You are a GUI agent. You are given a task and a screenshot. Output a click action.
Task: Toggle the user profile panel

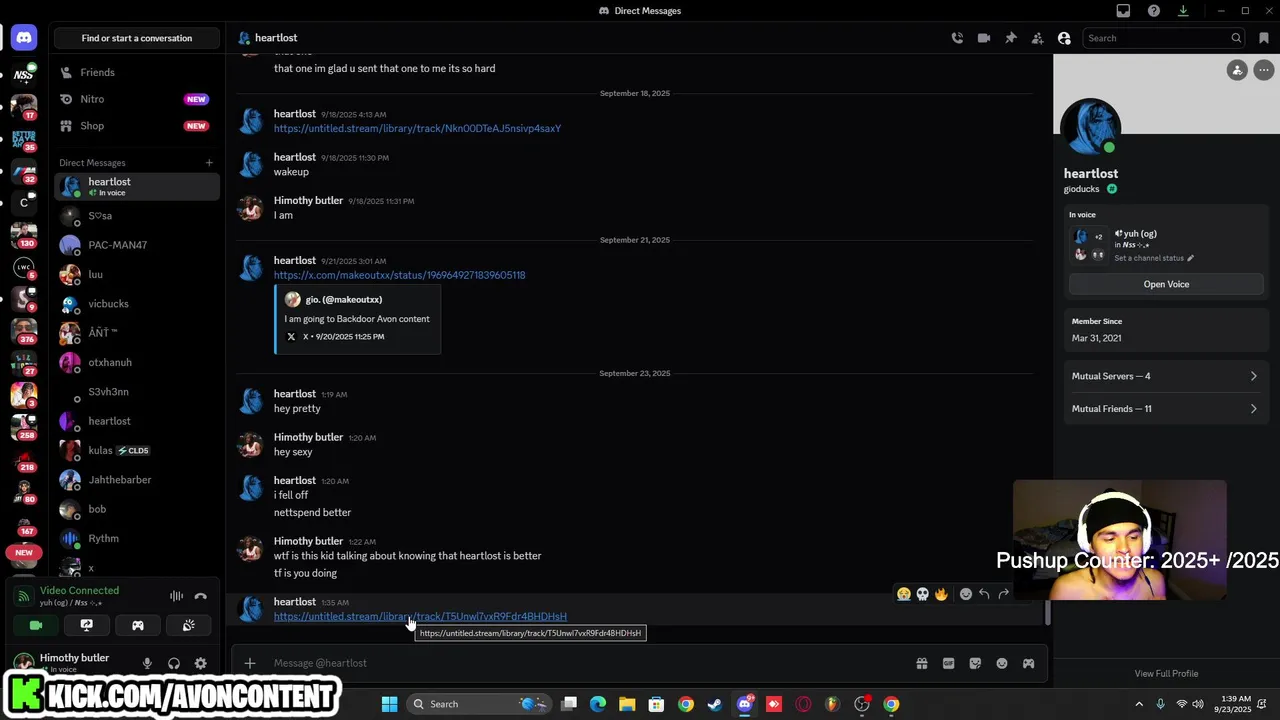pos(1064,38)
